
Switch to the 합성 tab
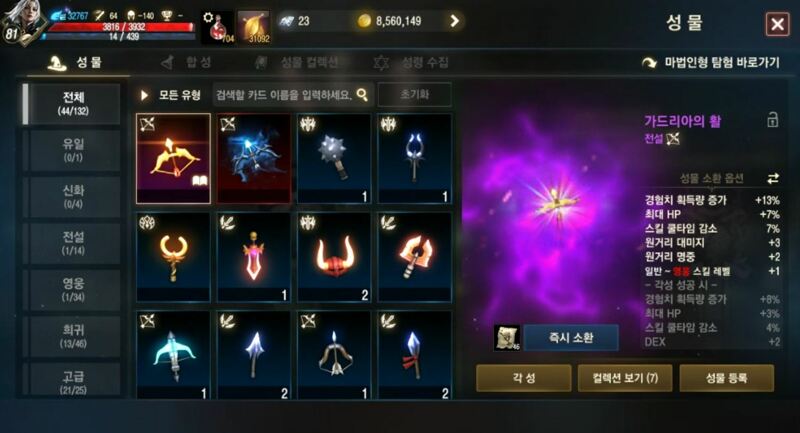tap(187, 63)
